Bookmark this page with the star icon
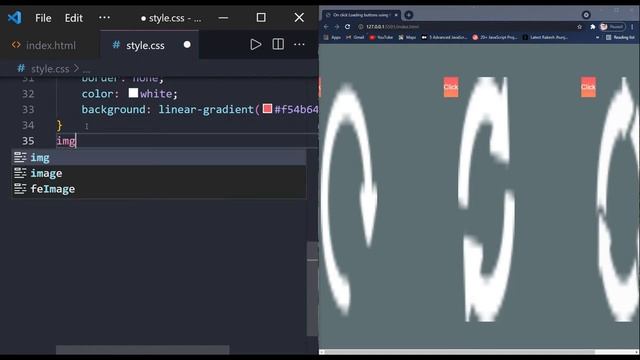The height and width of the screenshot is (360, 640). pos(579,27)
